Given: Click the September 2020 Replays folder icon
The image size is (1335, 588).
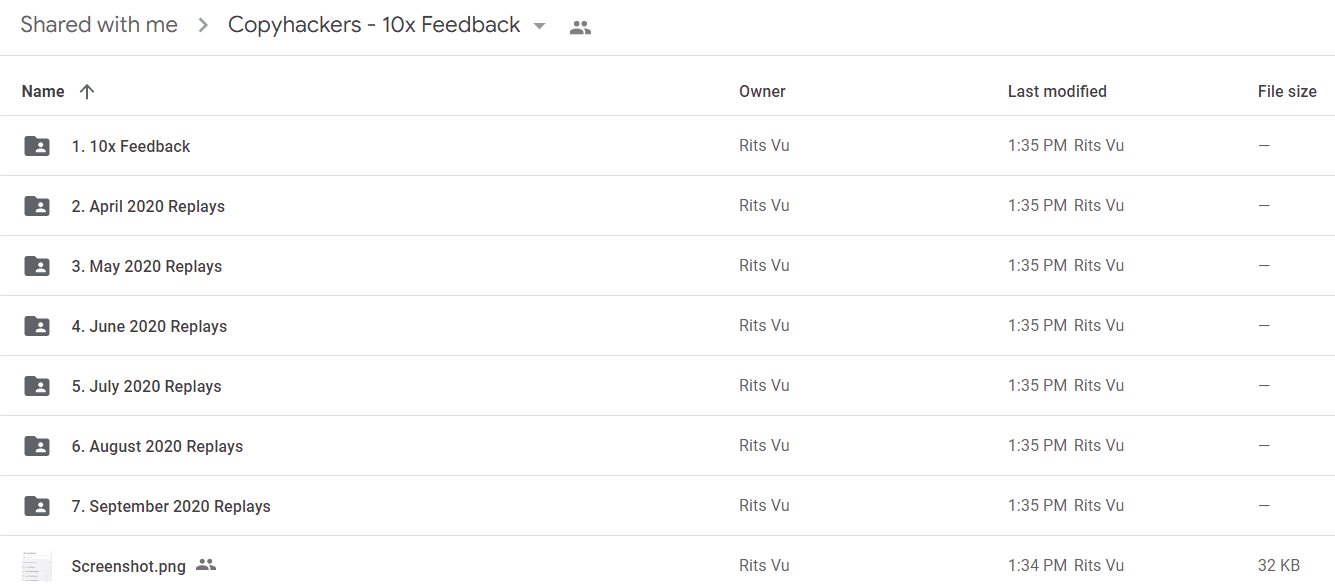Looking at the screenshot, I should pyautogui.click(x=37, y=506).
